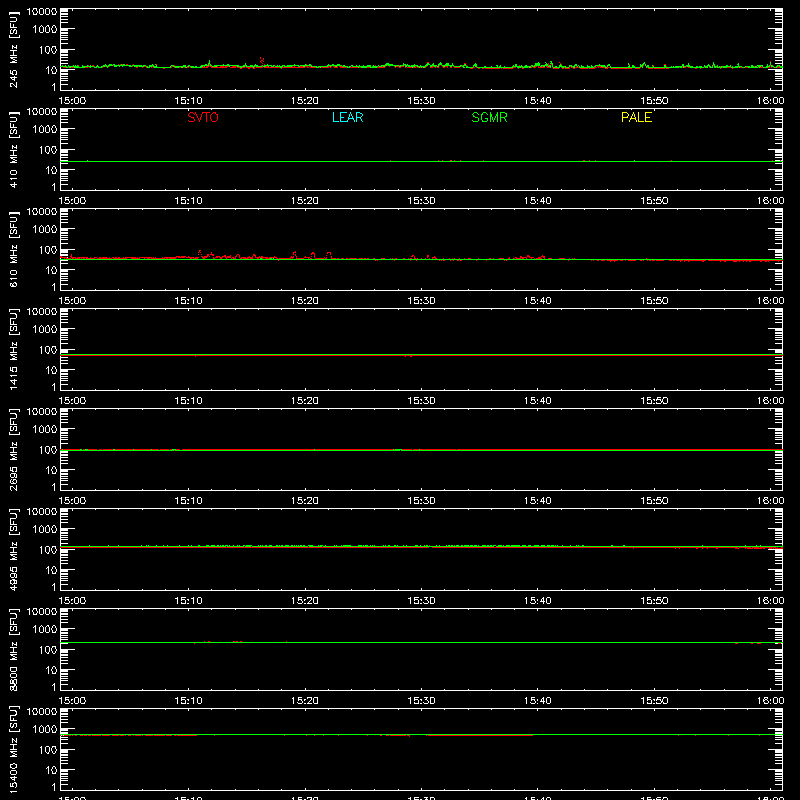Click the 1000 y-axis value on 15400 MHz plot
This screenshot has width=800, height=800.
45,730
